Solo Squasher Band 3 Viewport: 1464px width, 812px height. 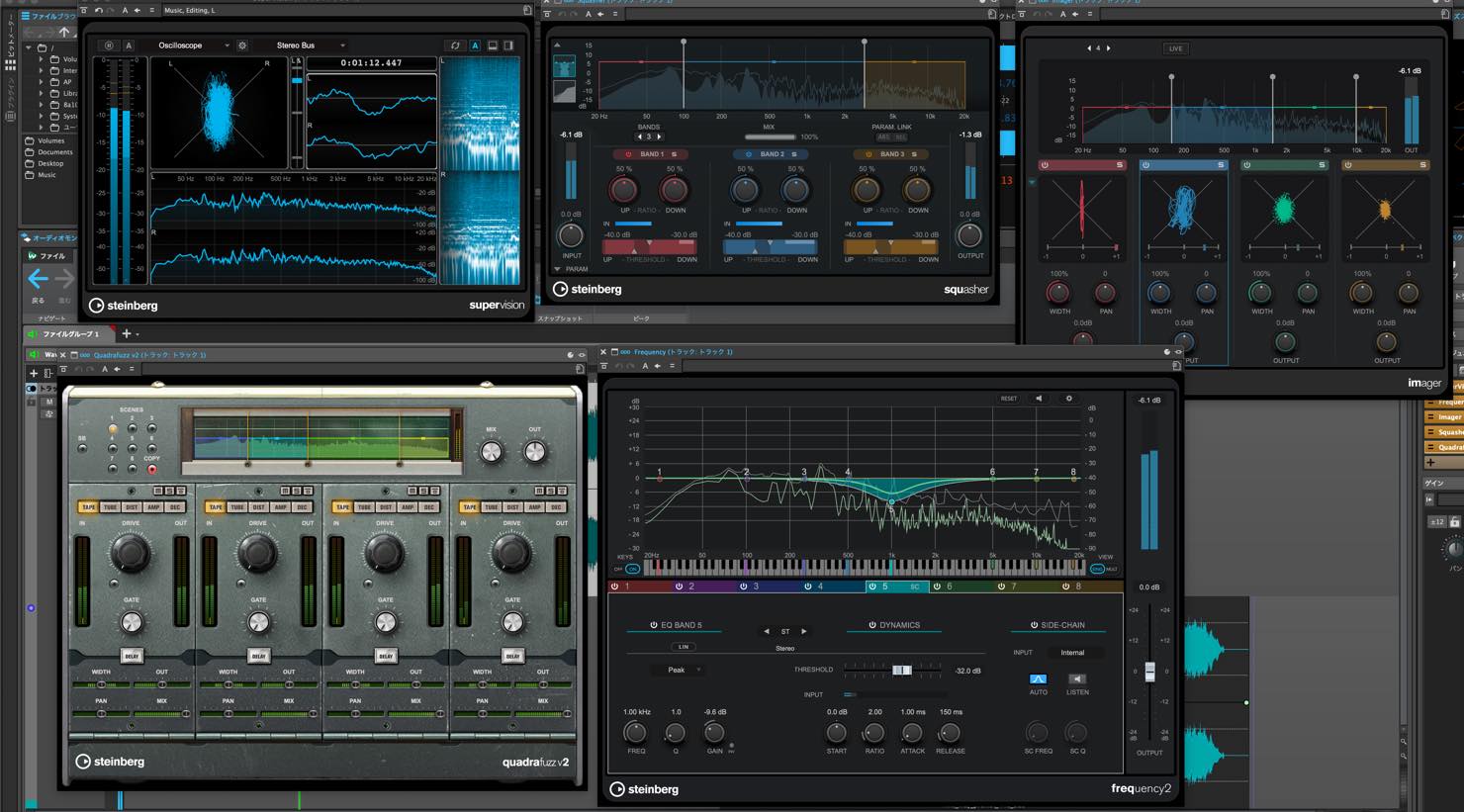pyautogui.click(x=914, y=154)
